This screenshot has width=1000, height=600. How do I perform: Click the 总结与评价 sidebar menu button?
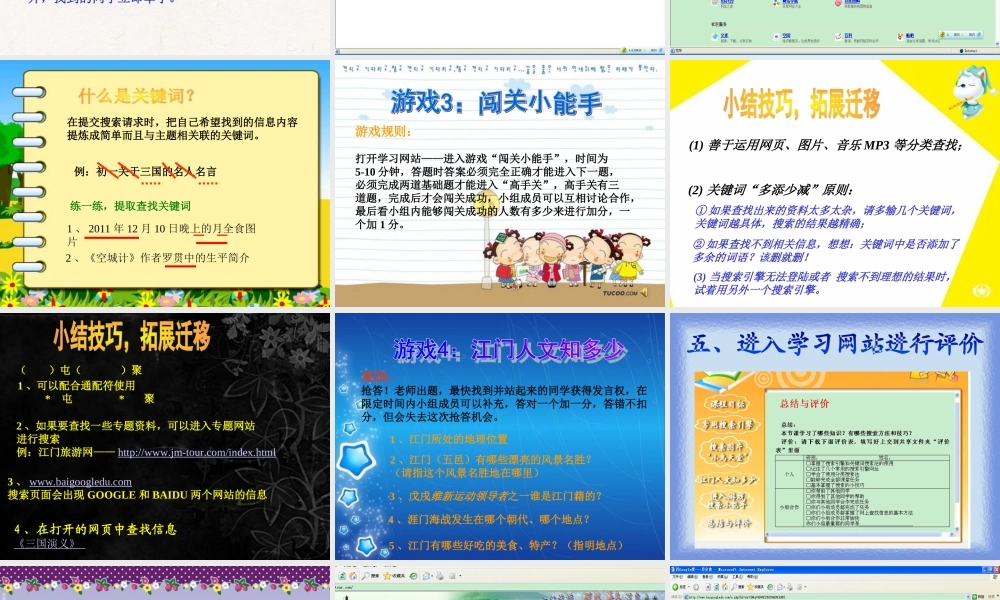[728, 523]
